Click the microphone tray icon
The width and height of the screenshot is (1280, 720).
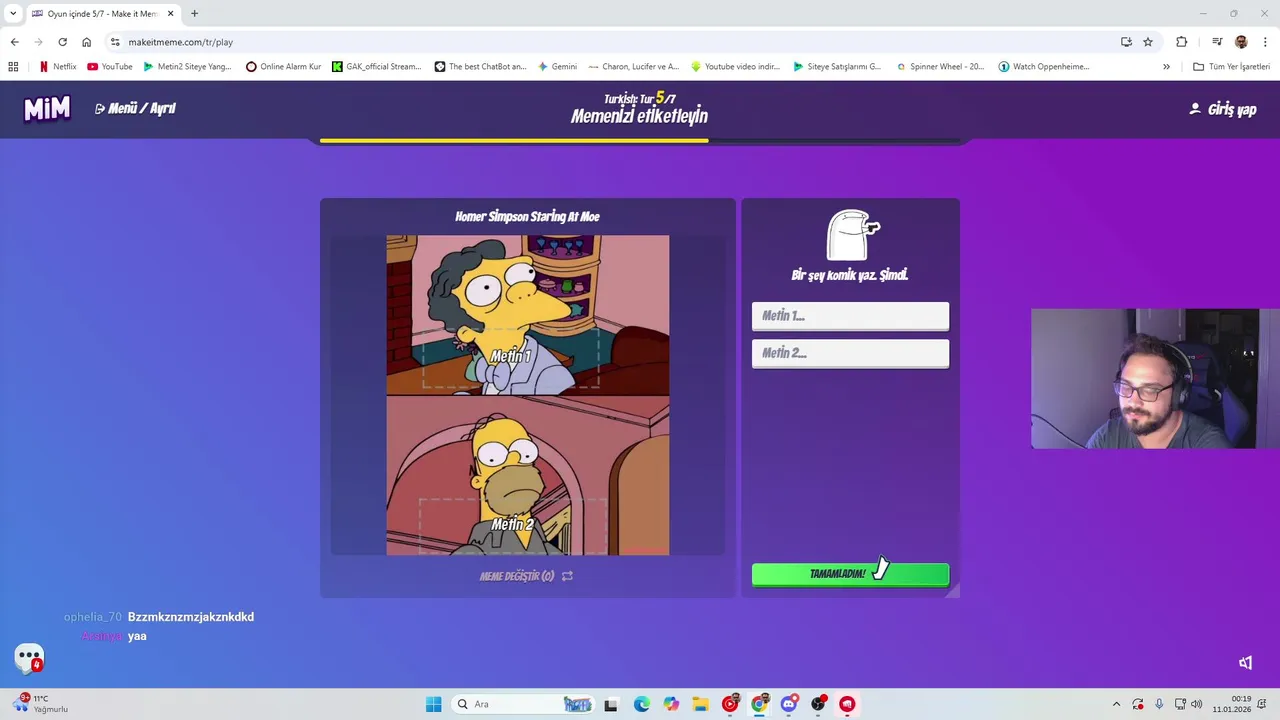click(x=1159, y=704)
